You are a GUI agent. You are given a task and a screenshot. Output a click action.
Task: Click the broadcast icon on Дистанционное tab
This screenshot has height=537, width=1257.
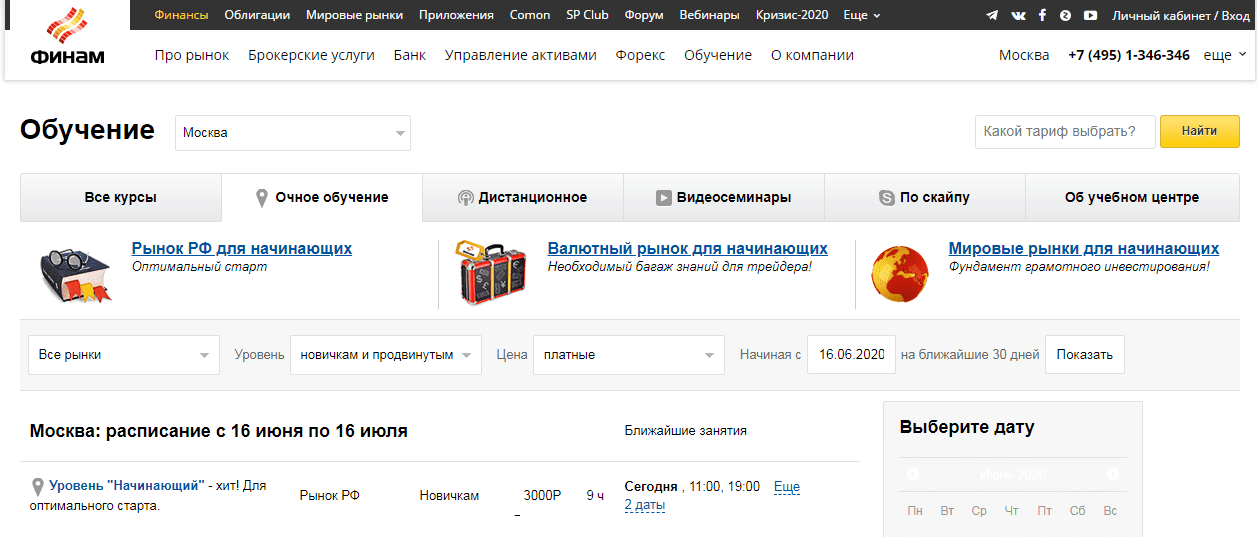coord(465,198)
